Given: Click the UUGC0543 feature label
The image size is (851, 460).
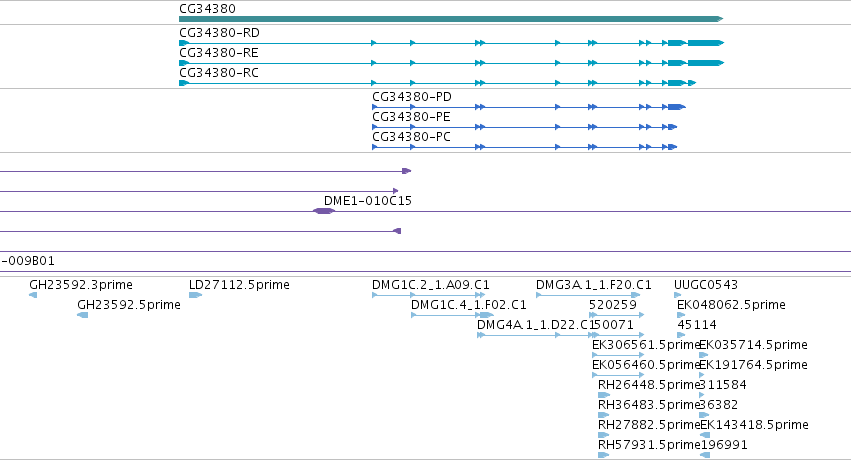Looking at the screenshot, I should point(706,285).
